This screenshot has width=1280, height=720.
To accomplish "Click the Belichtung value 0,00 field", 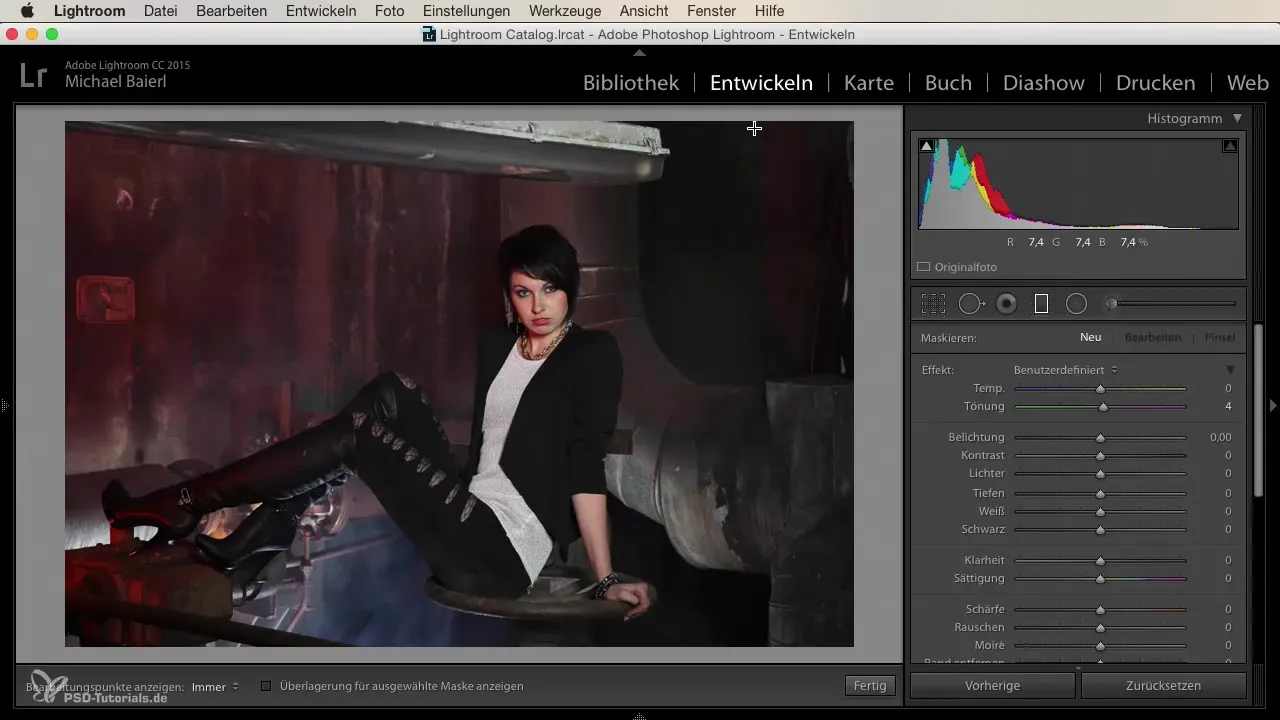I will pos(1219,438).
